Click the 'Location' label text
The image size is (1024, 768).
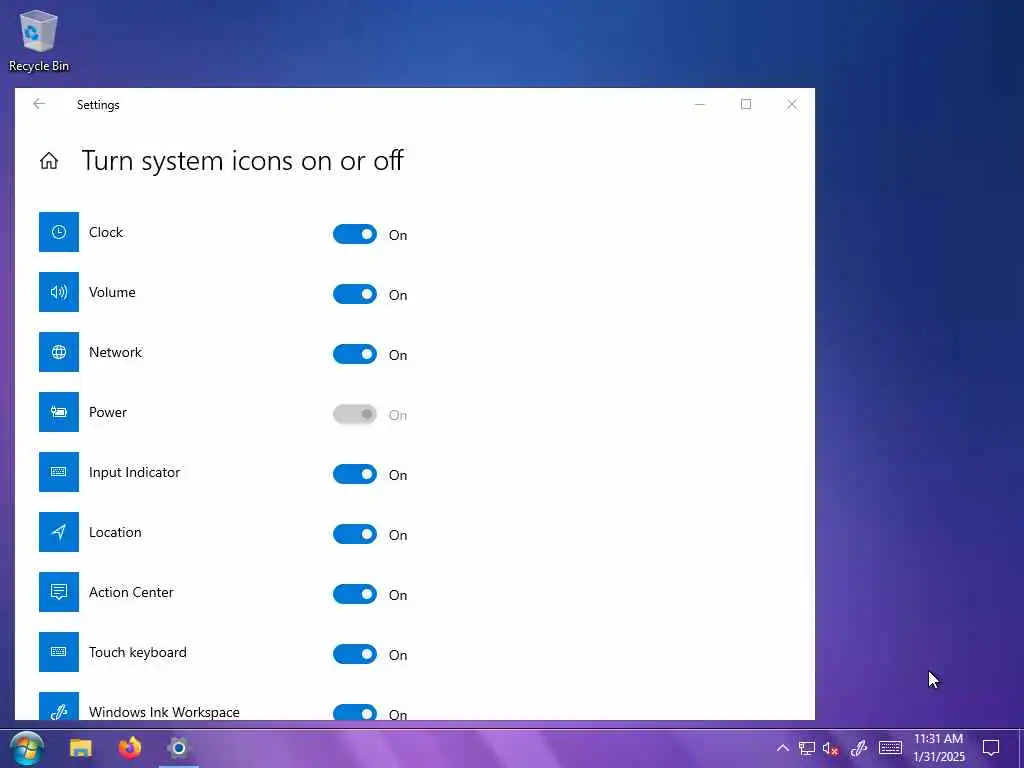tap(115, 533)
